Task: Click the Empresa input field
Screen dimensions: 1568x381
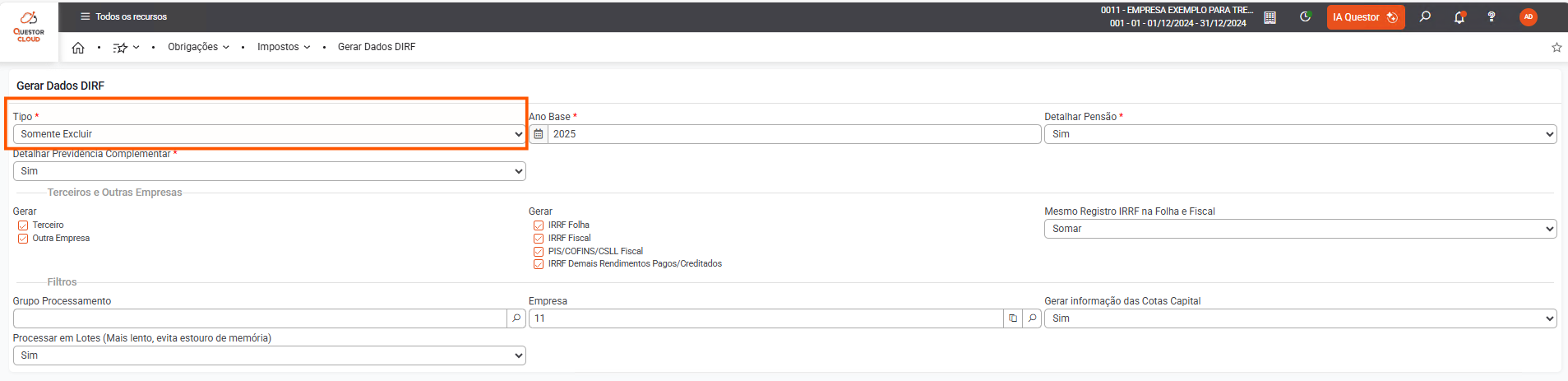Action: click(x=766, y=318)
